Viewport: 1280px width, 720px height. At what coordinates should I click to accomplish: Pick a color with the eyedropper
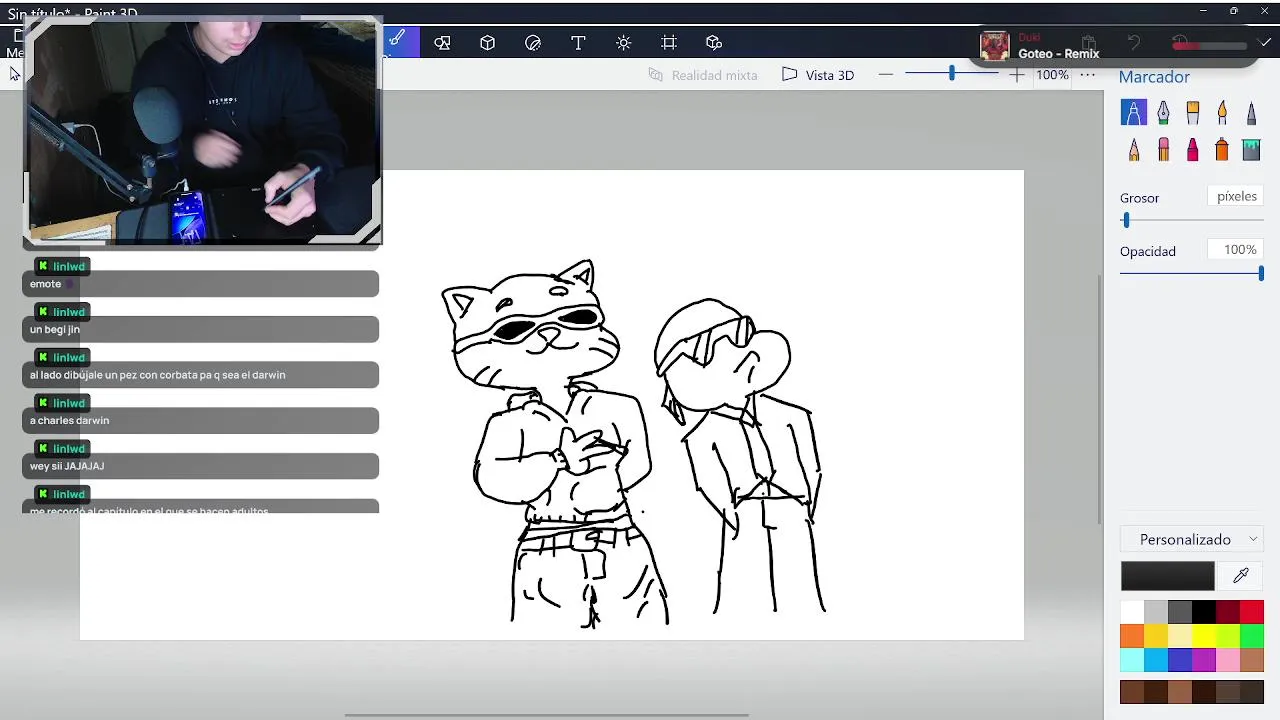(x=1241, y=576)
